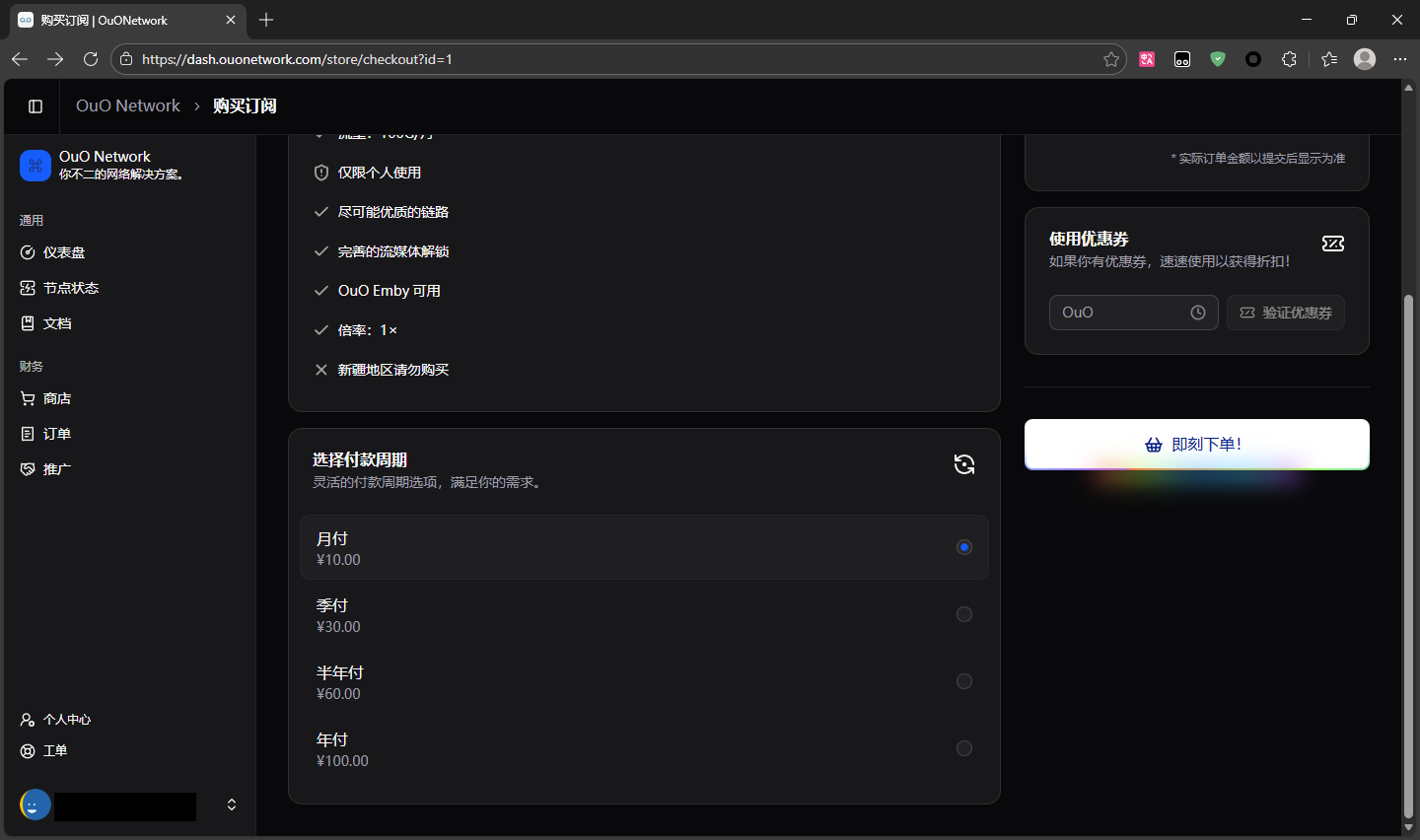The height and width of the screenshot is (840, 1420).
Task: Toggle the sidebar panel icon
Action: (x=35, y=106)
